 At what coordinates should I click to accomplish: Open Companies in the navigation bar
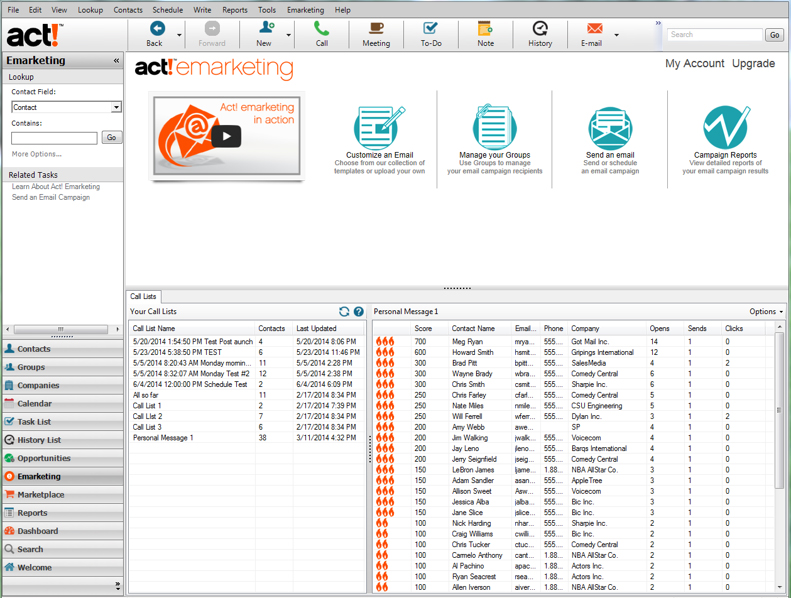[63, 385]
